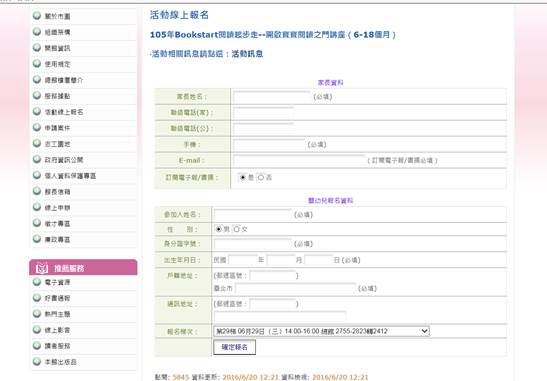Focus the 身分證字號 input field

click(x=253, y=244)
